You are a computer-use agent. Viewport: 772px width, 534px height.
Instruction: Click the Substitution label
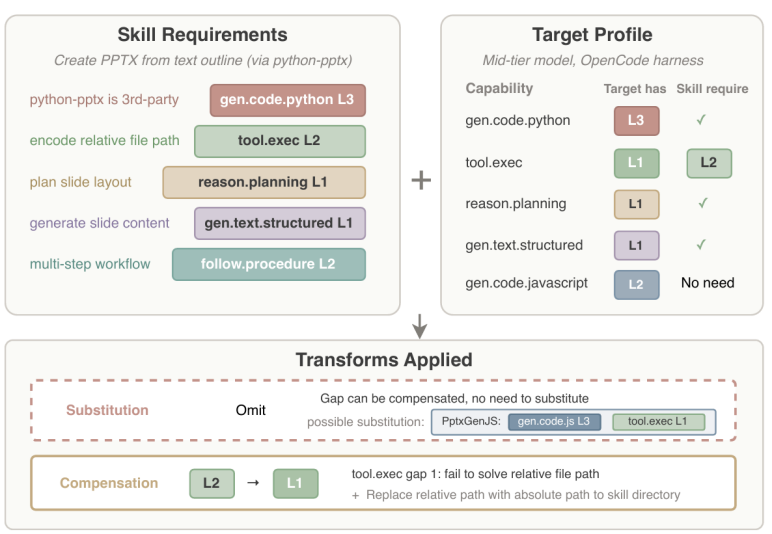(x=107, y=410)
